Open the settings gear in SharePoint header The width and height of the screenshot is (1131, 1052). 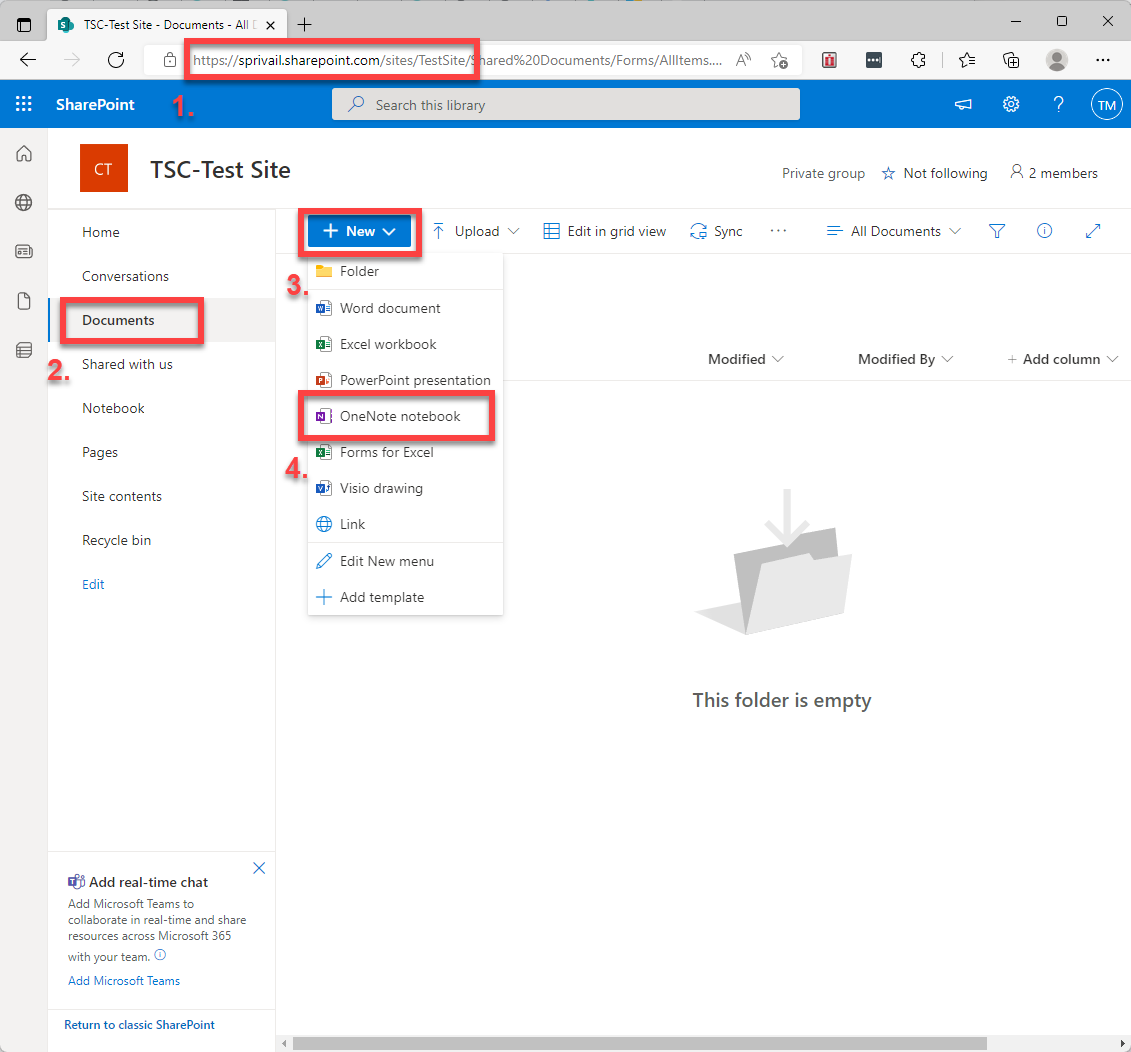coord(1011,104)
